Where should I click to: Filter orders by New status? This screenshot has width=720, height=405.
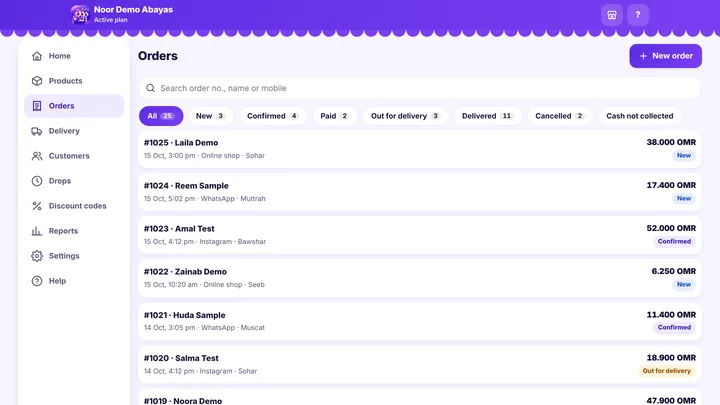(210, 116)
